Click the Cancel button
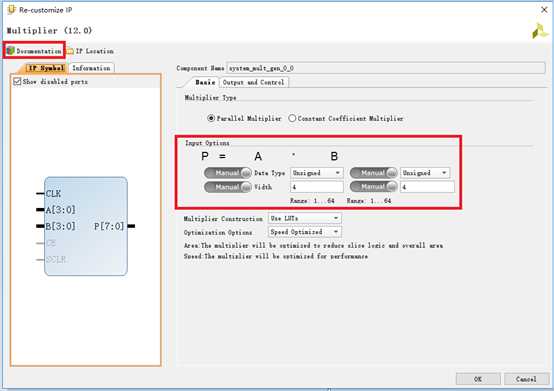The image size is (554, 391). tap(526, 379)
